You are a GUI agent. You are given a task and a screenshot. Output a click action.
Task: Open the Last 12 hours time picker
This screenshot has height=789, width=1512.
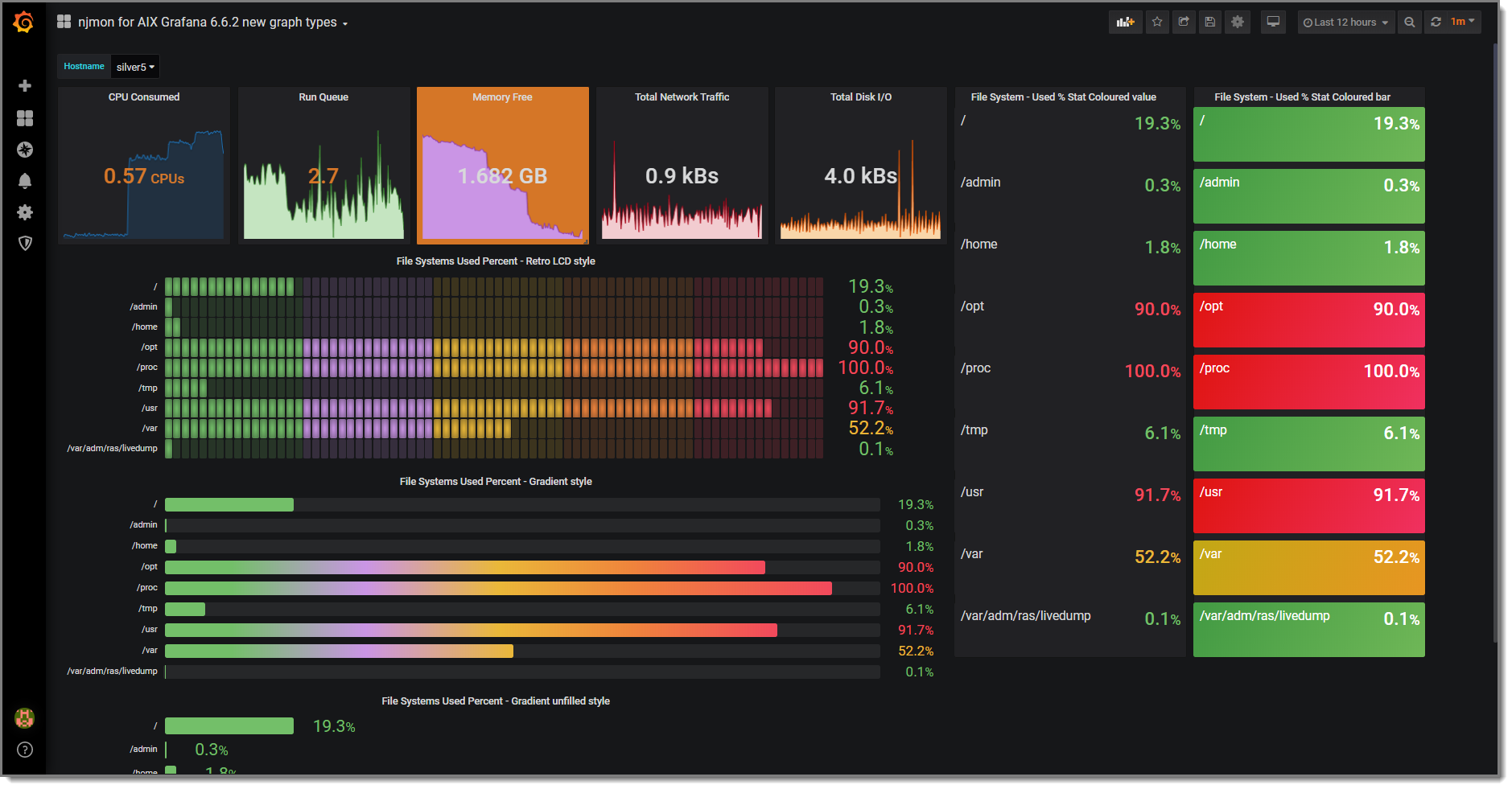click(x=1346, y=23)
